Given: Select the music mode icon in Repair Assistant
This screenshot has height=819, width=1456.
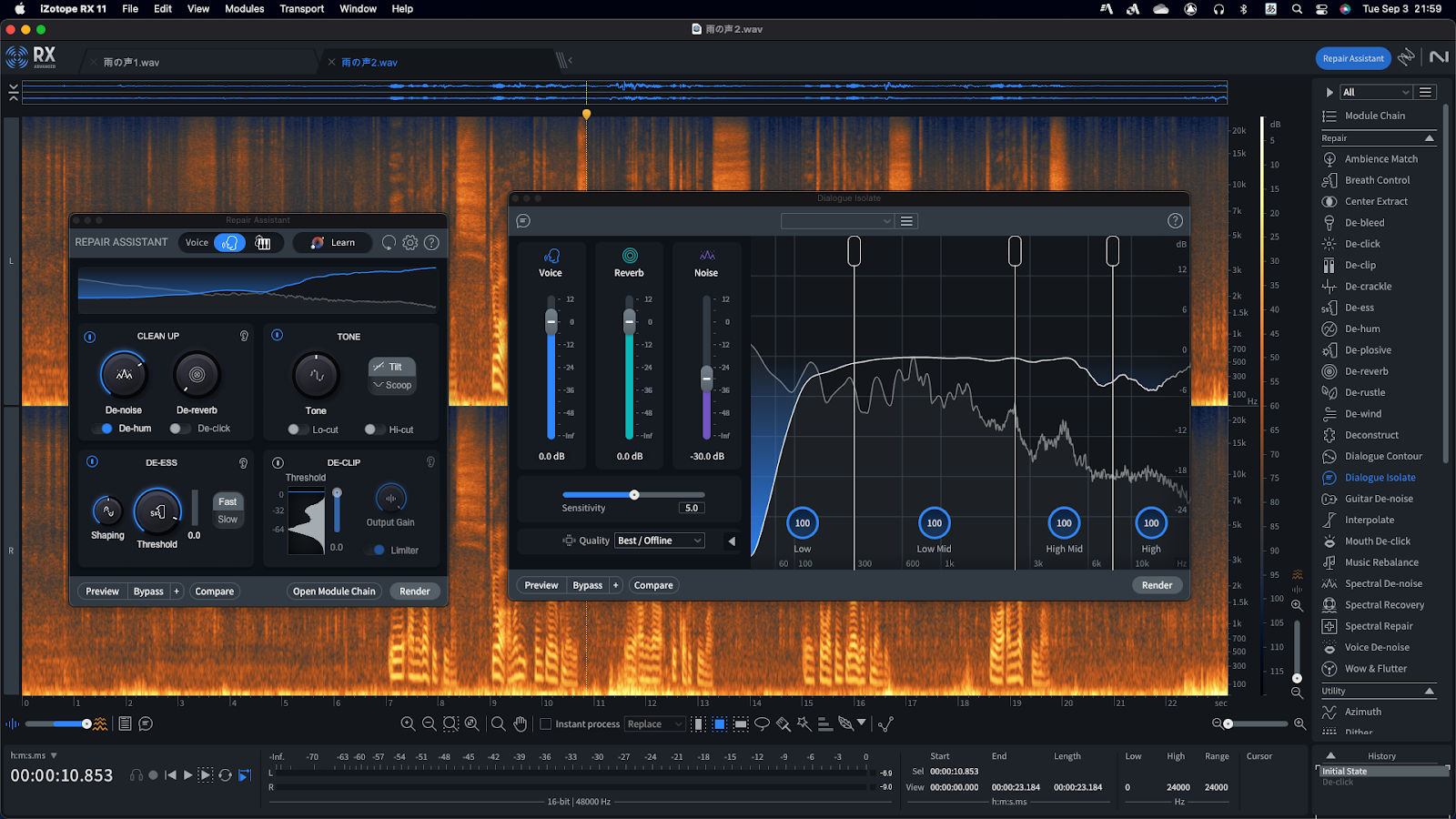Looking at the screenshot, I should 263,243.
